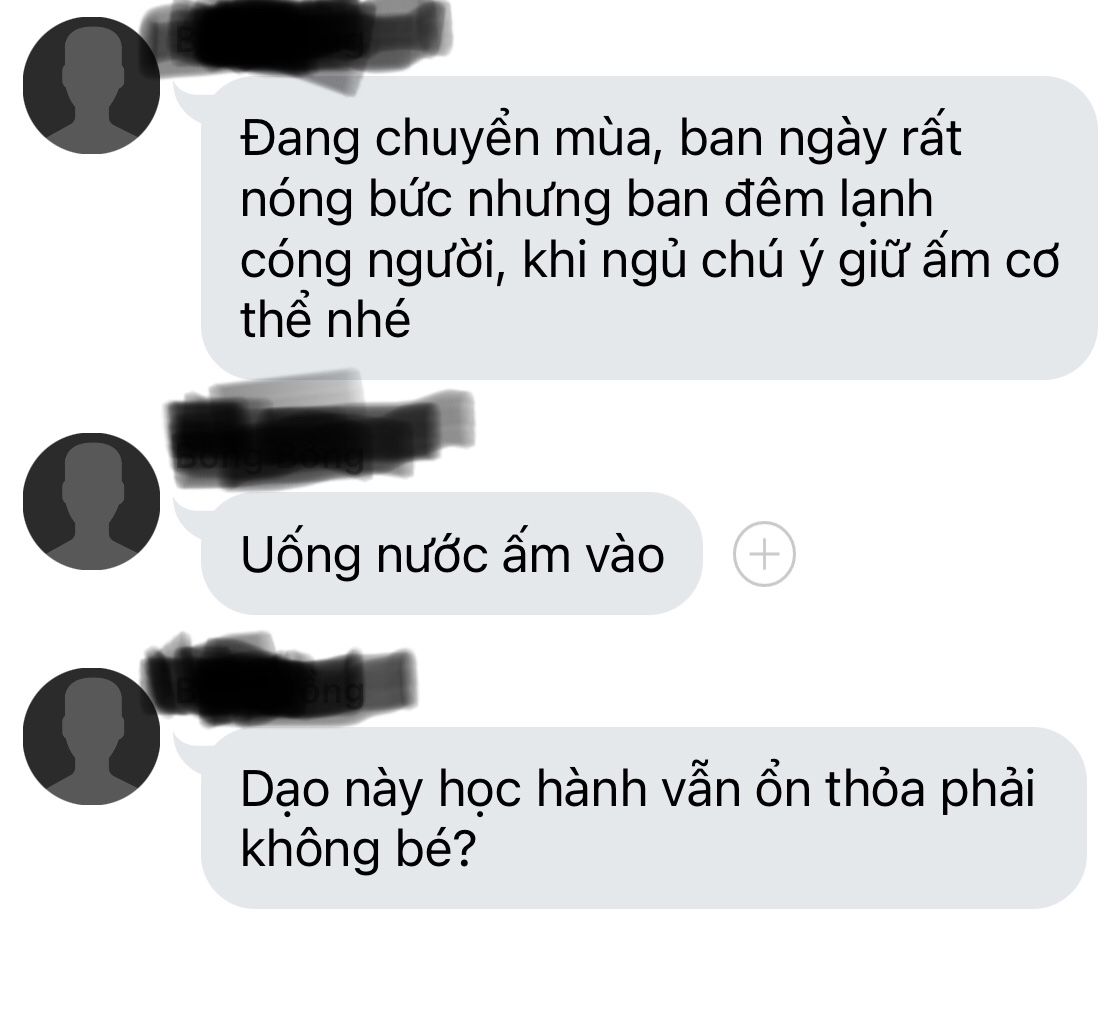Click the word 'Dạo' starting the last message
Image resolution: width=1108 pixels, height=1013 pixels.
pyautogui.click(x=285, y=790)
